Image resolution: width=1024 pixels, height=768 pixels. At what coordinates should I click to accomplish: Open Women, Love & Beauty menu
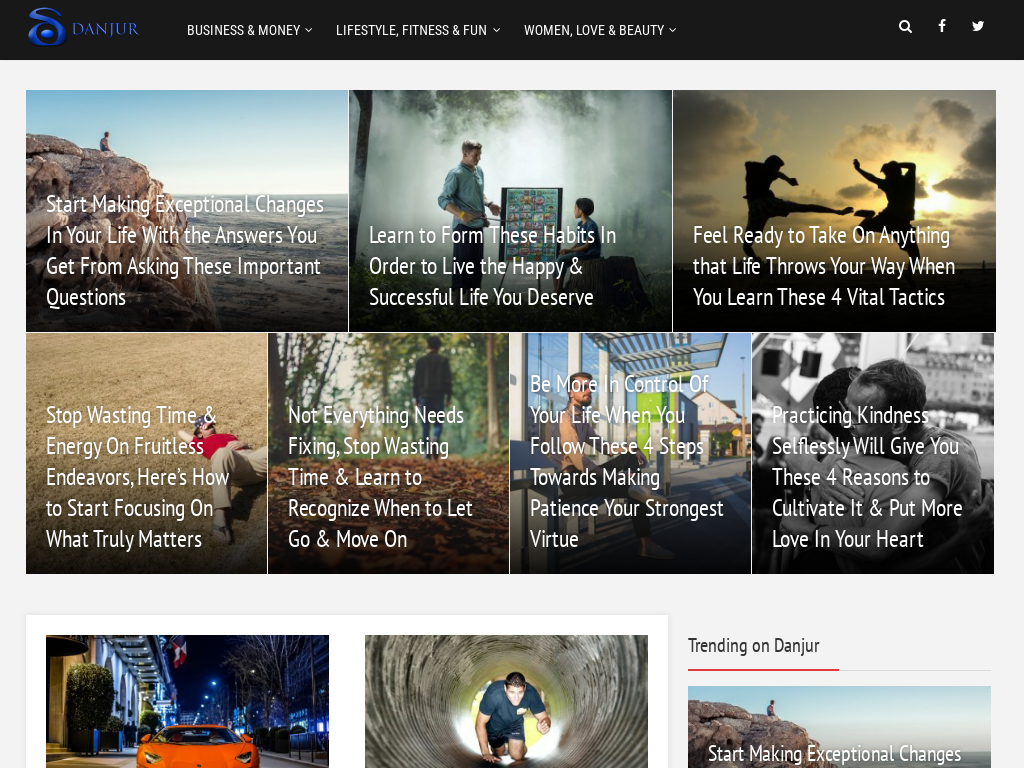click(x=600, y=30)
